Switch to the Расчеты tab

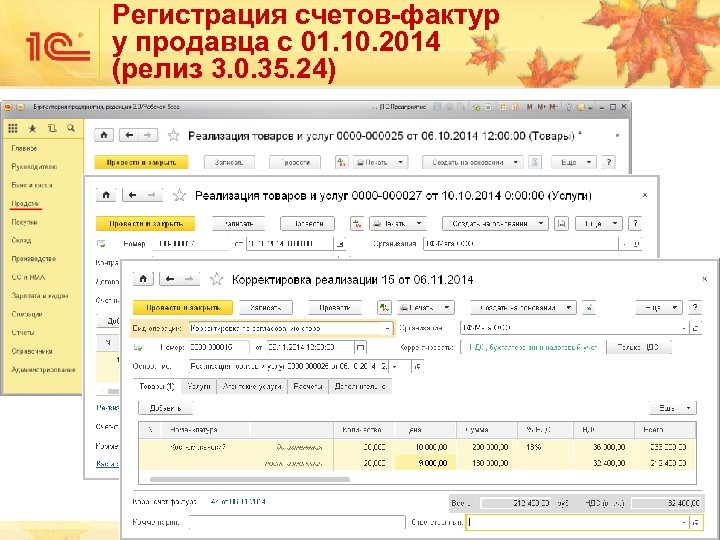tap(308, 386)
